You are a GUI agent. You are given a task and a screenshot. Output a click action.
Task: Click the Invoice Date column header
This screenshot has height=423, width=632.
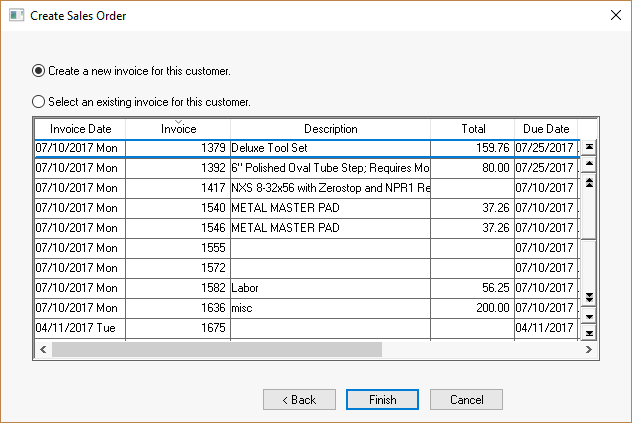pos(81,129)
